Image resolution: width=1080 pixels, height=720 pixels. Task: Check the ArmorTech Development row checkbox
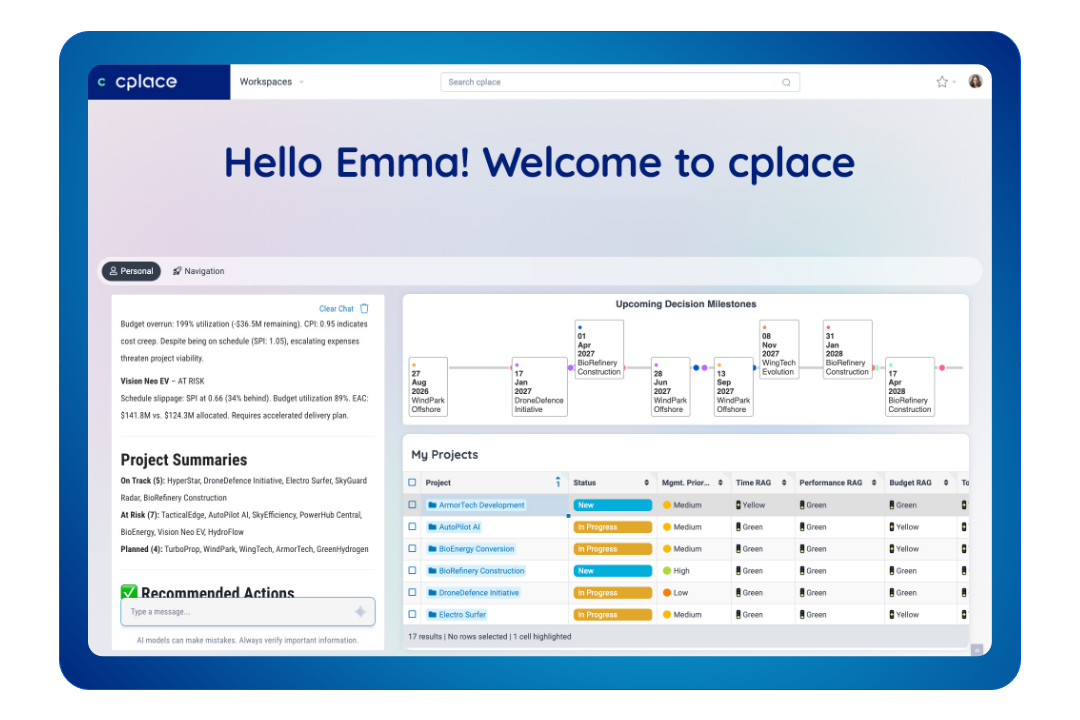[x=413, y=505]
